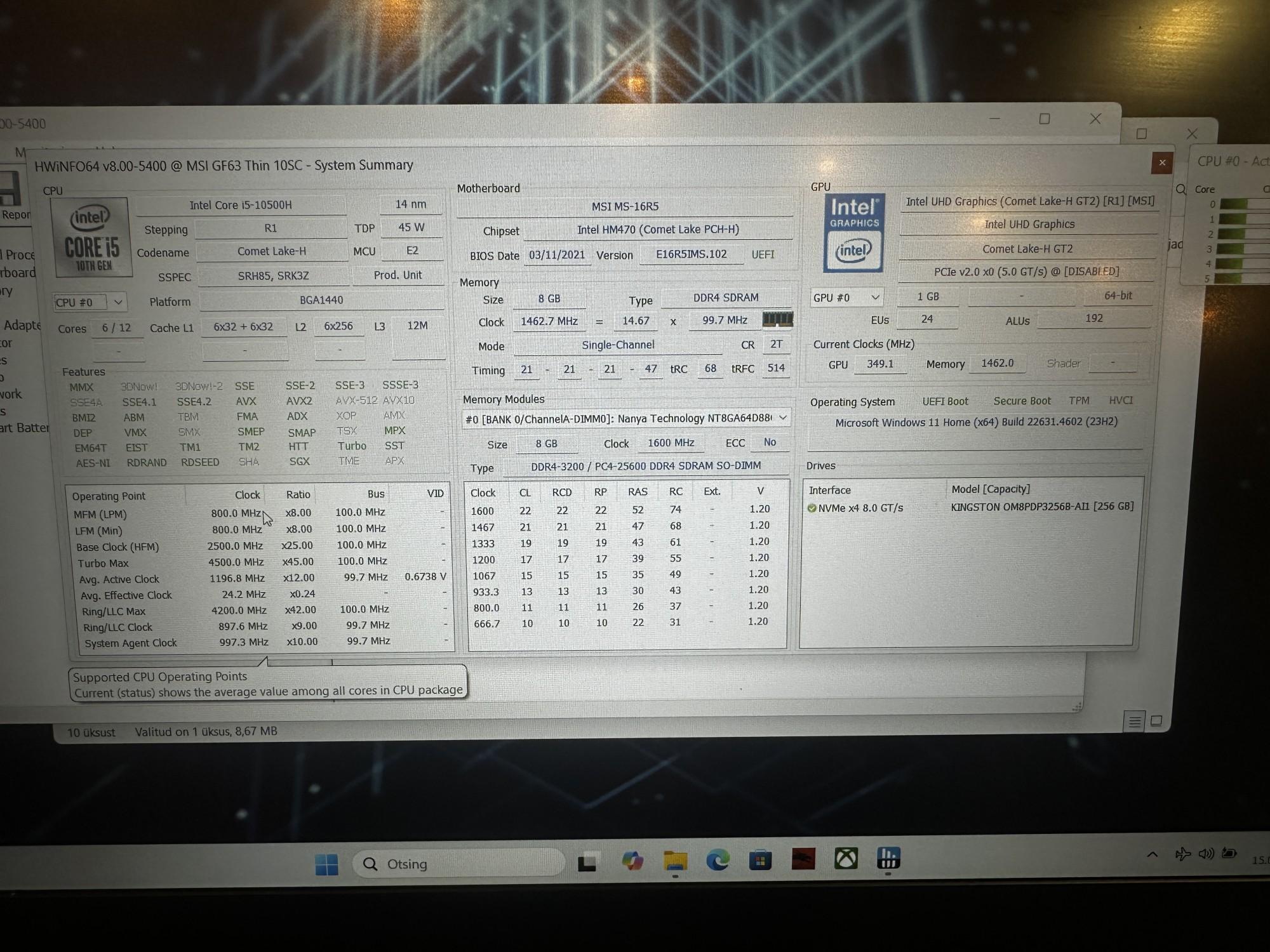The image size is (1270, 952).
Task: Click the TPM indicator
Action: click(1079, 400)
